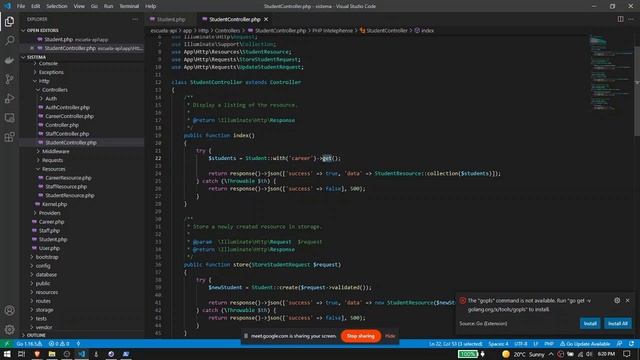
Task: Expand the Providers folder
Action: tap(49, 213)
